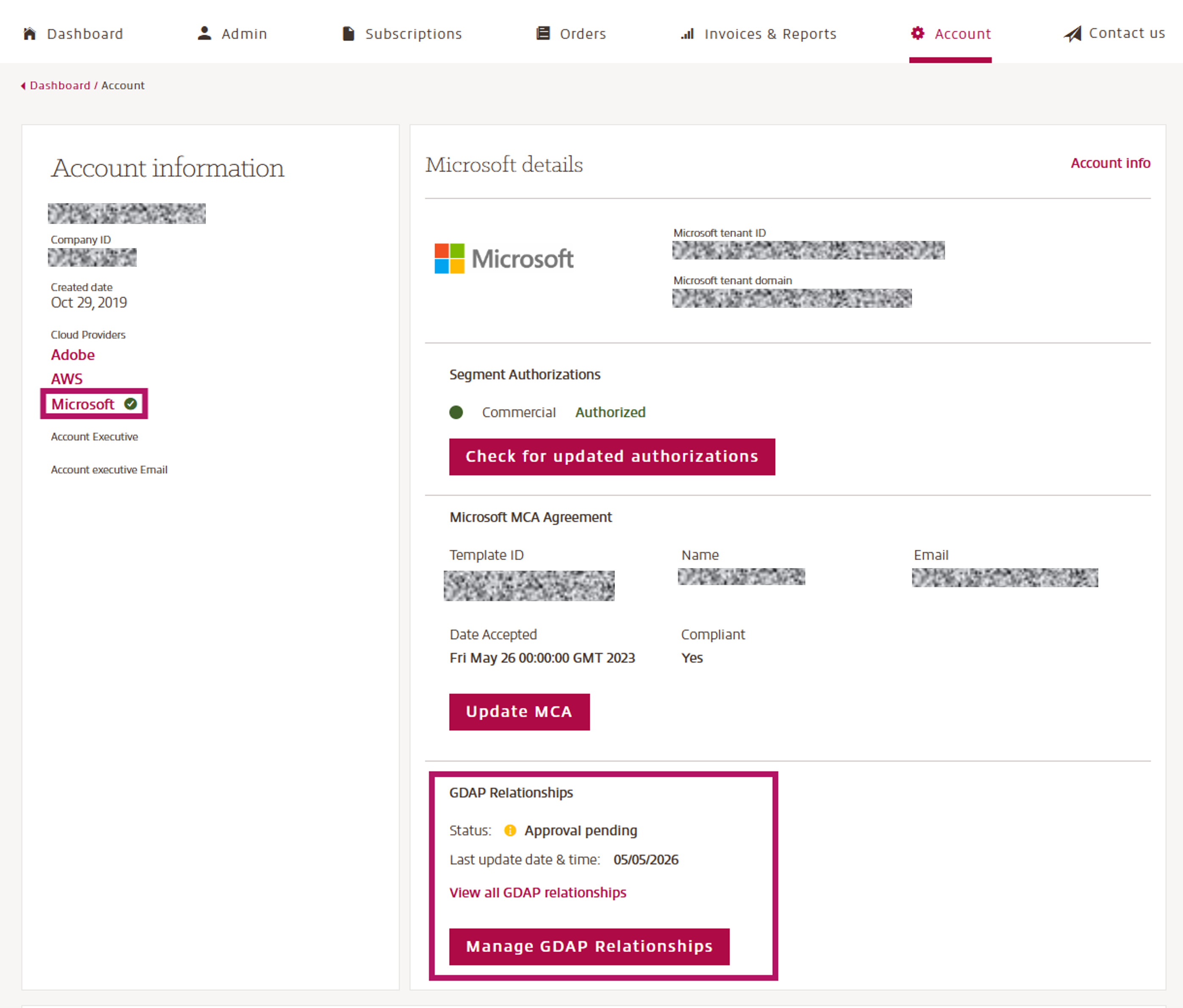Click the Cloud Providers label
1183x1008 pixels.
[88, 334]
